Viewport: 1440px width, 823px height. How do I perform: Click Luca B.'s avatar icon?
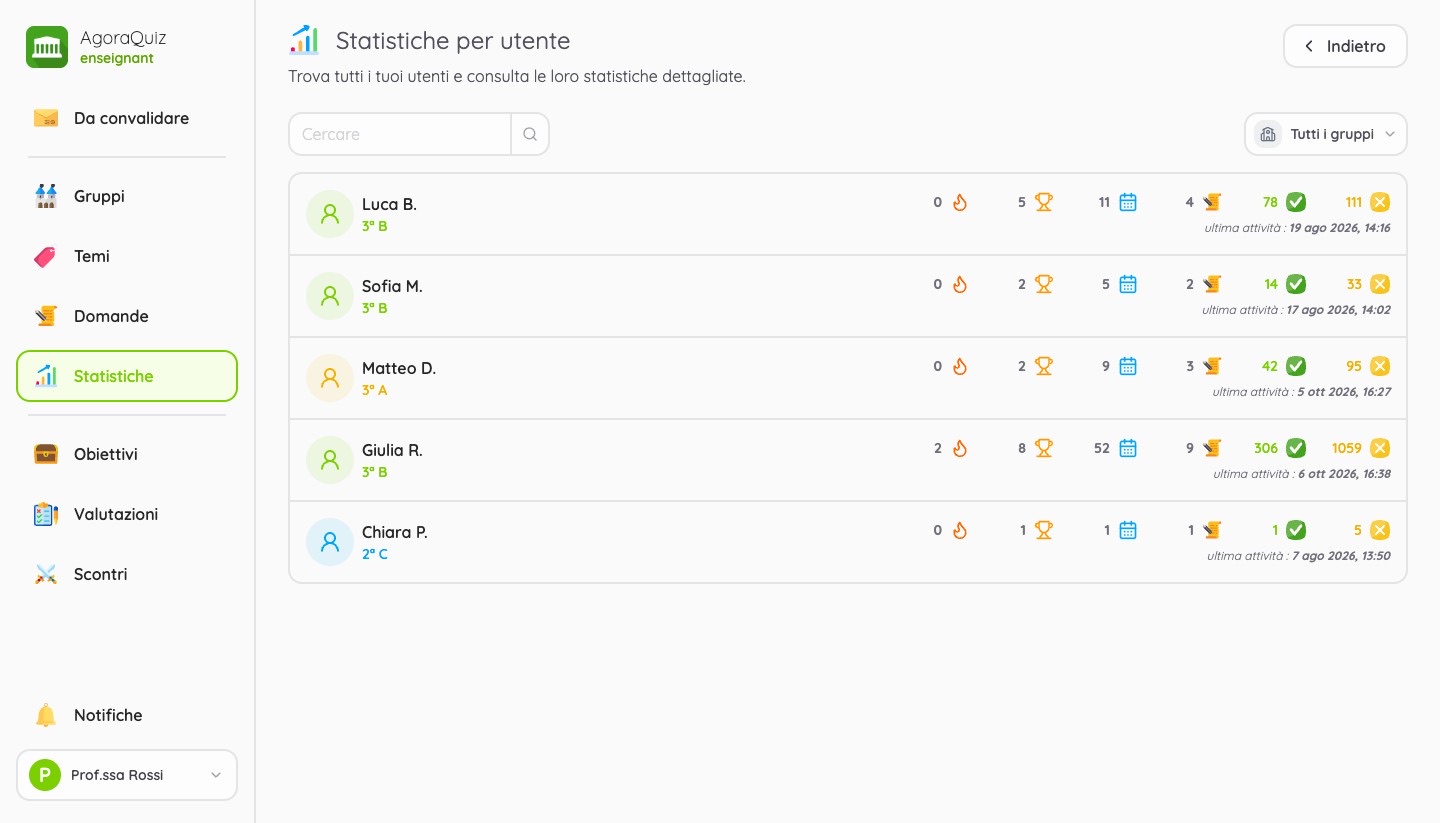click(330, 214)
